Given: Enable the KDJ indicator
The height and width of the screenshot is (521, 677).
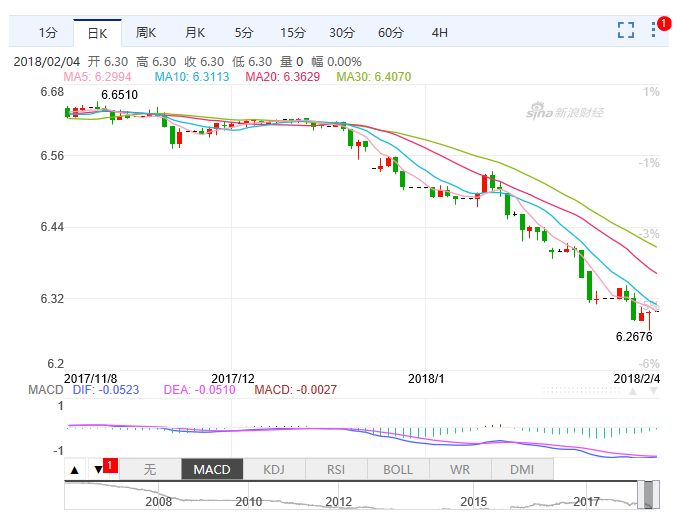Looking at the screenshot, I should [274, 469].
